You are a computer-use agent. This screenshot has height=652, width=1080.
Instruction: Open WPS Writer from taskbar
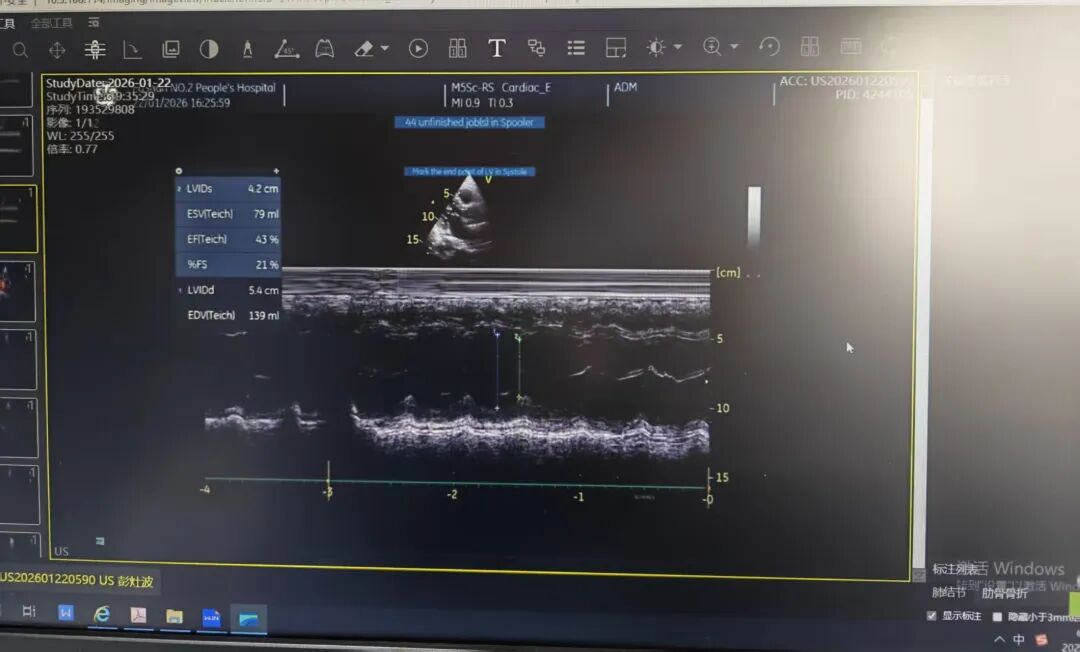pos(65,612)
